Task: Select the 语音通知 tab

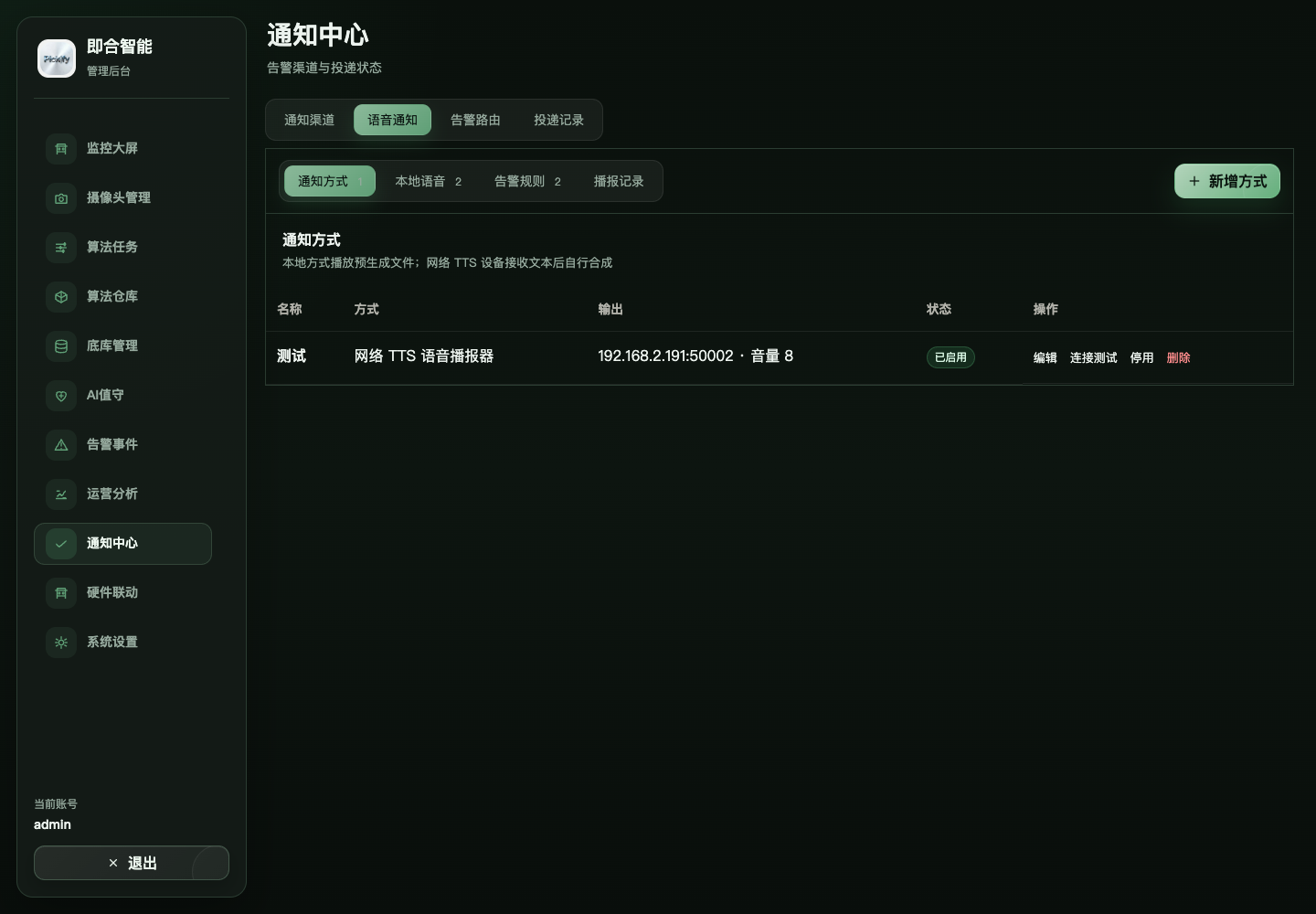Action: point(392,120)
